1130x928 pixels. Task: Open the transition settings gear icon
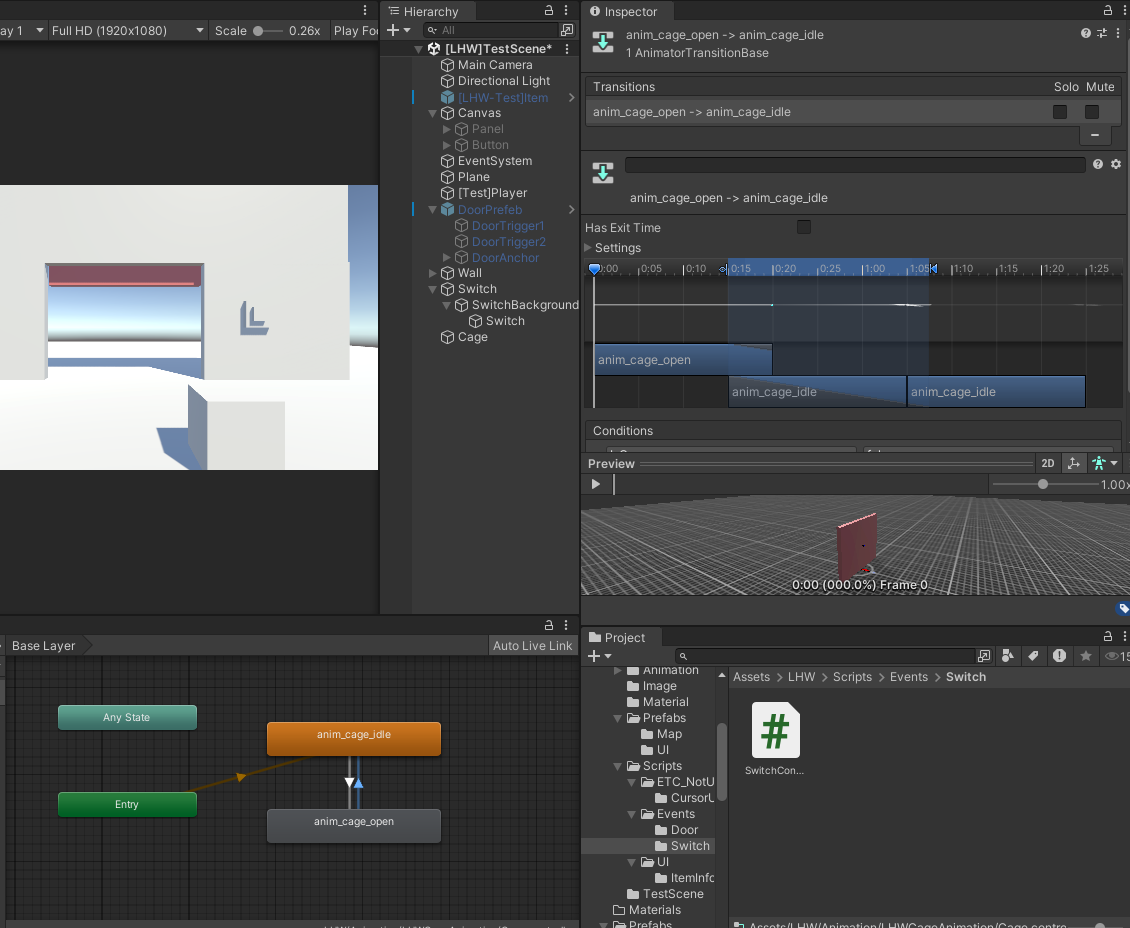(x=1116, y=164)
